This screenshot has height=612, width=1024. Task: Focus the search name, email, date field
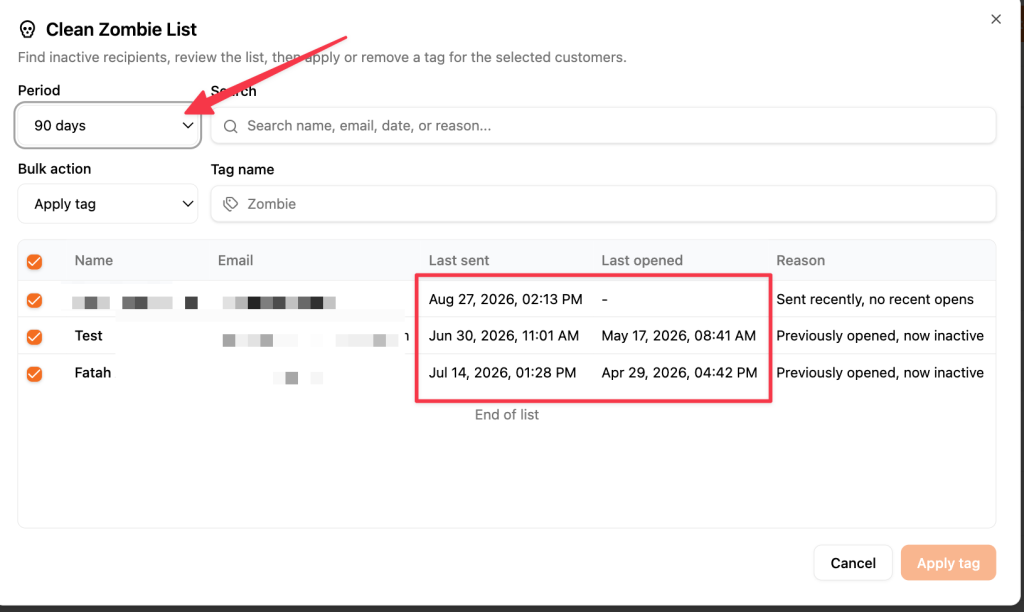(x=603, y=125)
